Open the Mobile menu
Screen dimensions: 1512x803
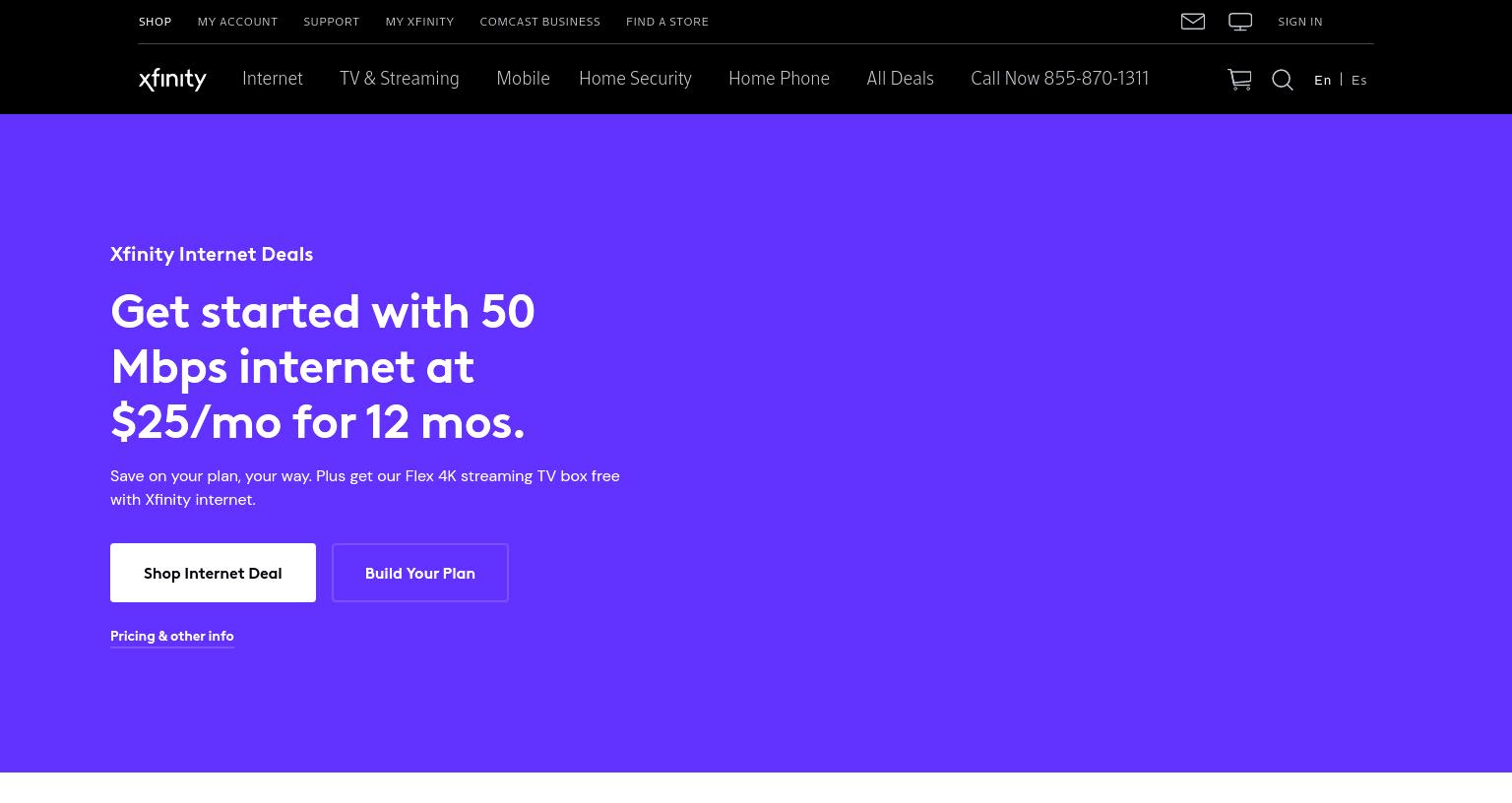523,79
